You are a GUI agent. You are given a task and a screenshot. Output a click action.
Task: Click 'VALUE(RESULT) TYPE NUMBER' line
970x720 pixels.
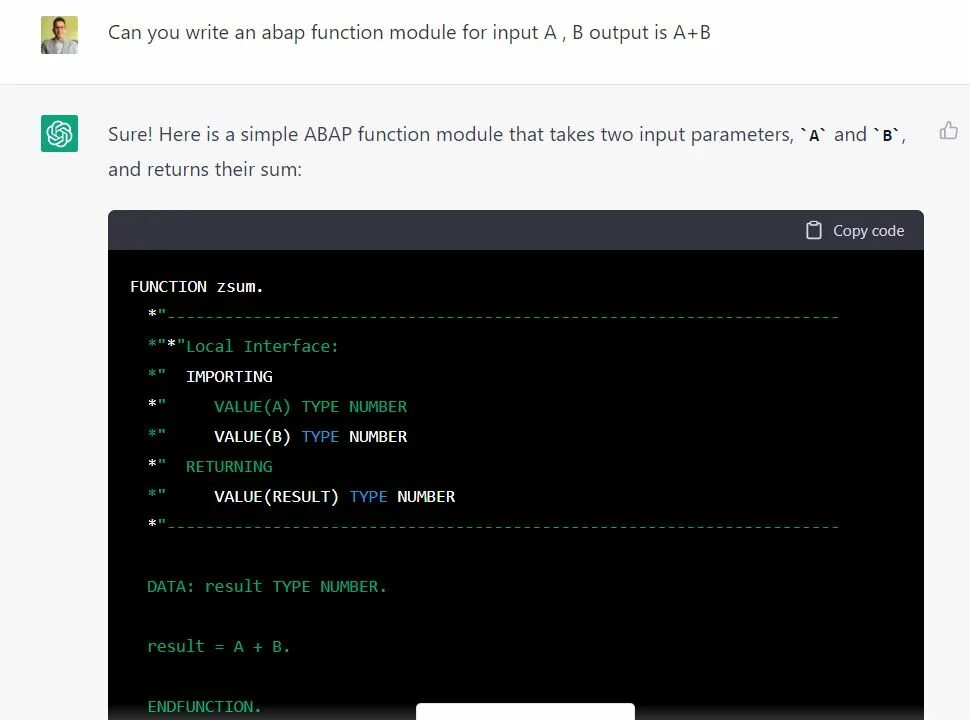(334, 497)
